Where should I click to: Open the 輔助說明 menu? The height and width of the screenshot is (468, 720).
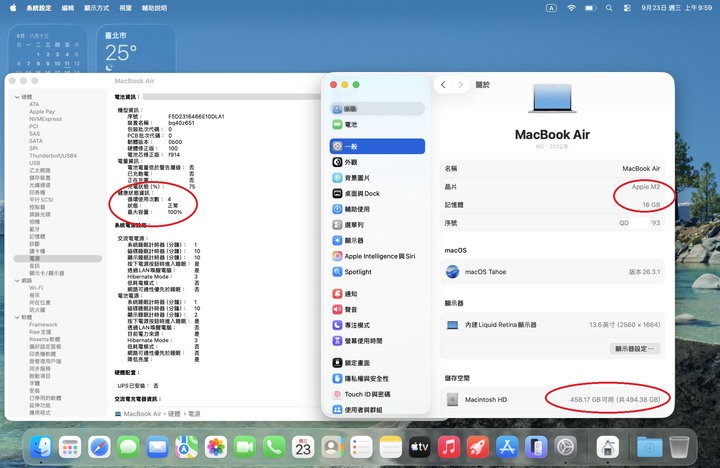point(154,8)
